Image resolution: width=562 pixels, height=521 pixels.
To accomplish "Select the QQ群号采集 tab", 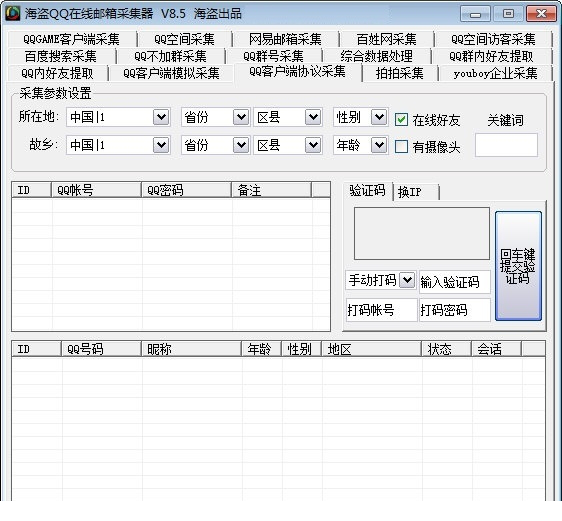I will click(x=273, y=56).
